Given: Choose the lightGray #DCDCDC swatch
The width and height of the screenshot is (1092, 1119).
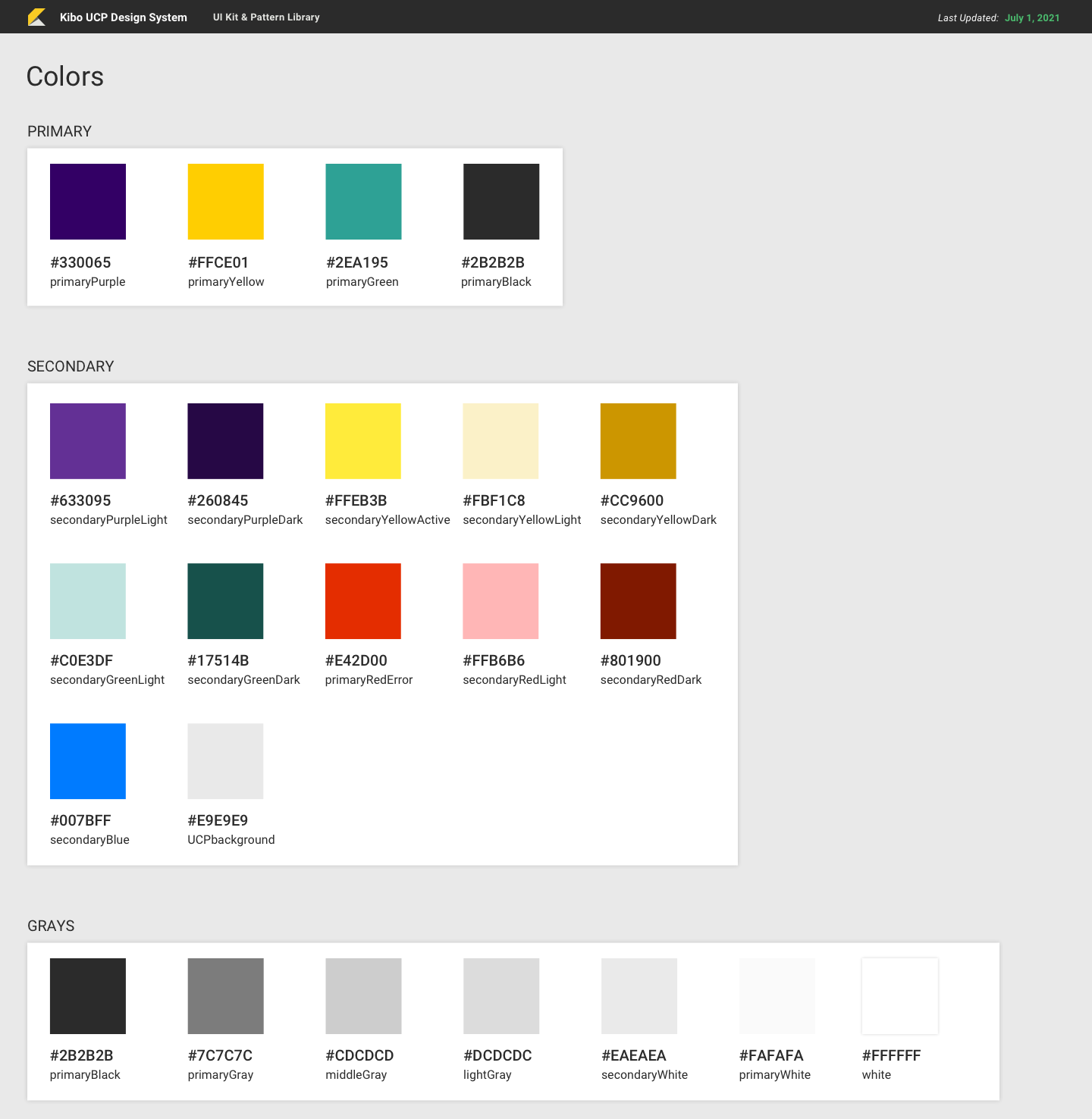Looking at the screenshot, I should [x=501, y=996].
